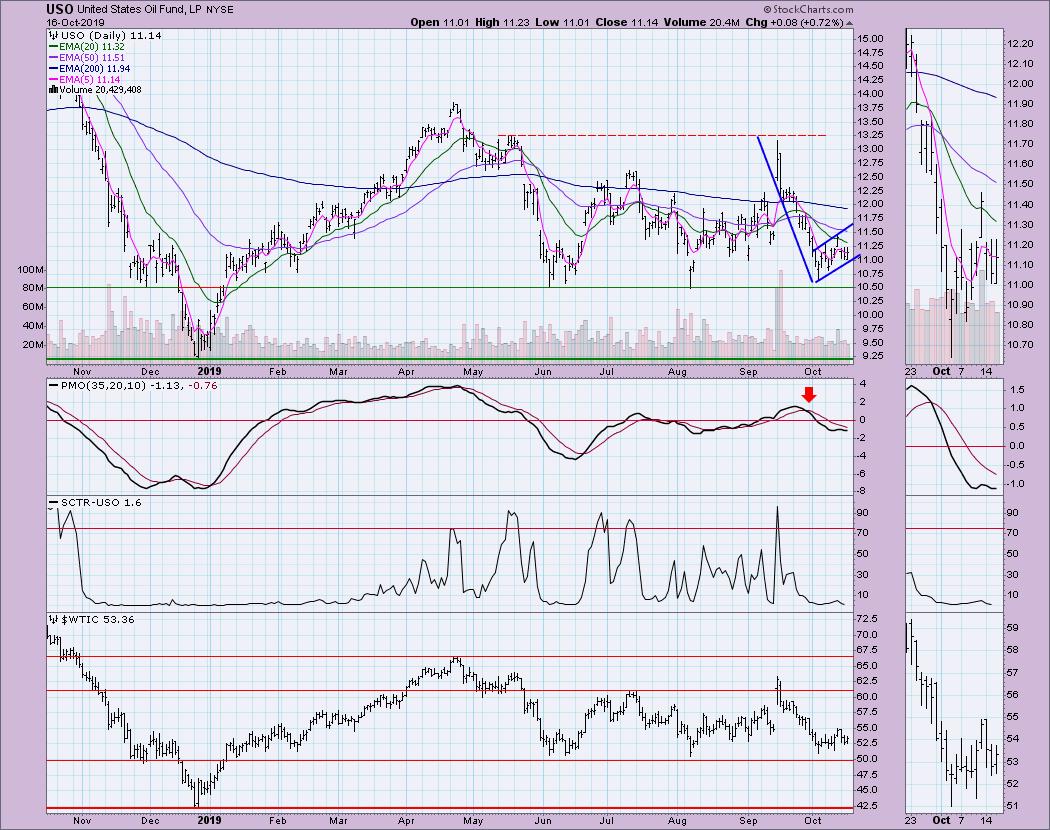Click the 10.70 label on the zoomed price axis
1050x830 pixels.
point(1019,345)
